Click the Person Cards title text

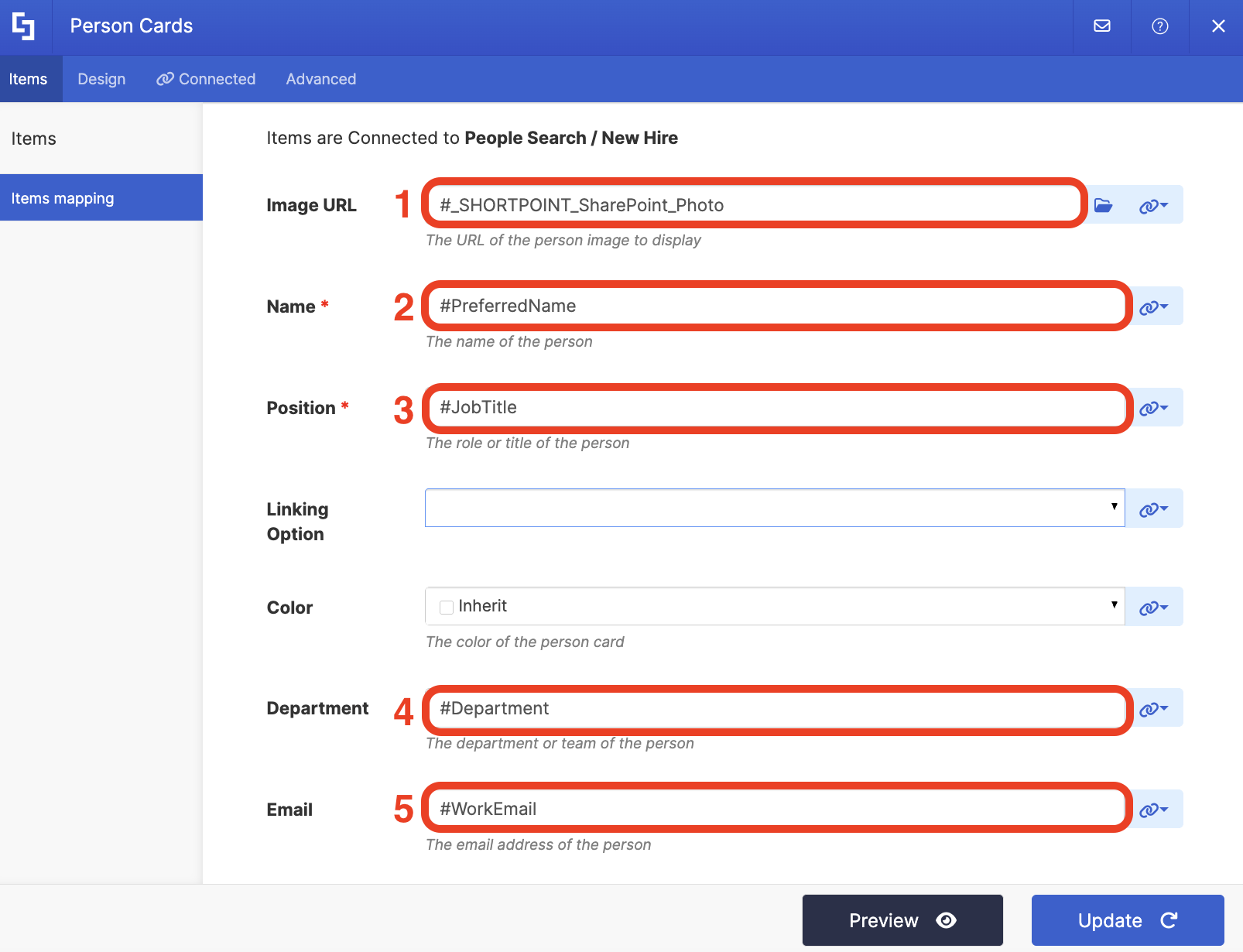click(132, 26)
